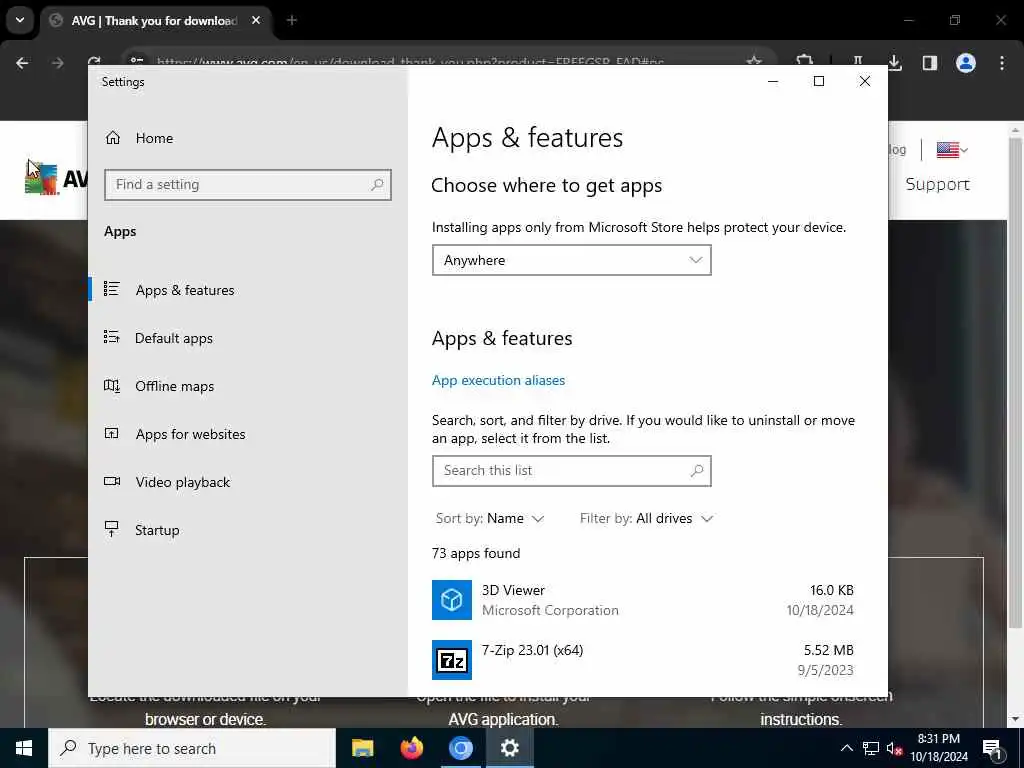Open Support link on AVG page
This screenshot has height=768, width=1024.
click(937, 184)
